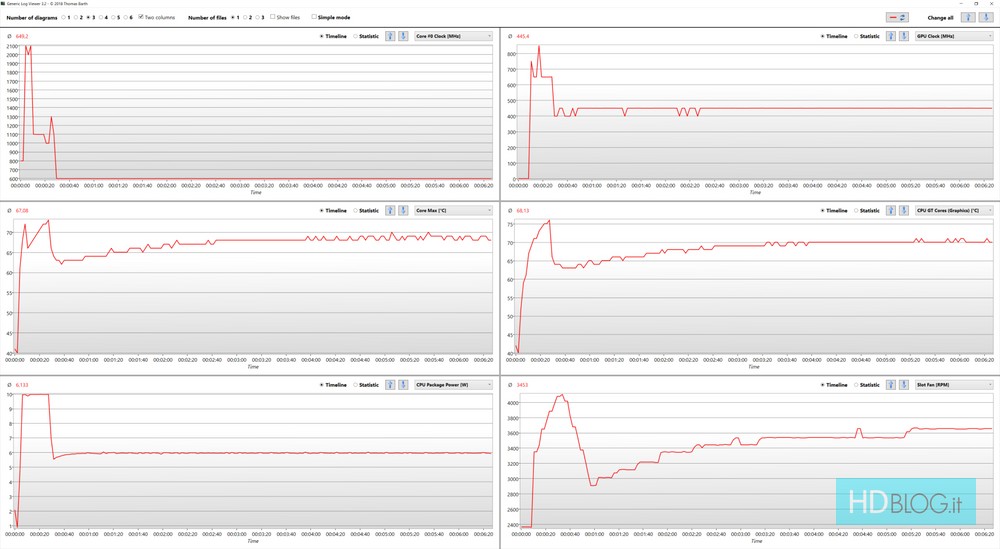Click up arrow beside CPU Package Power dropdown
The width and height of the screenshot is (1000, 549).
point(390,384)
